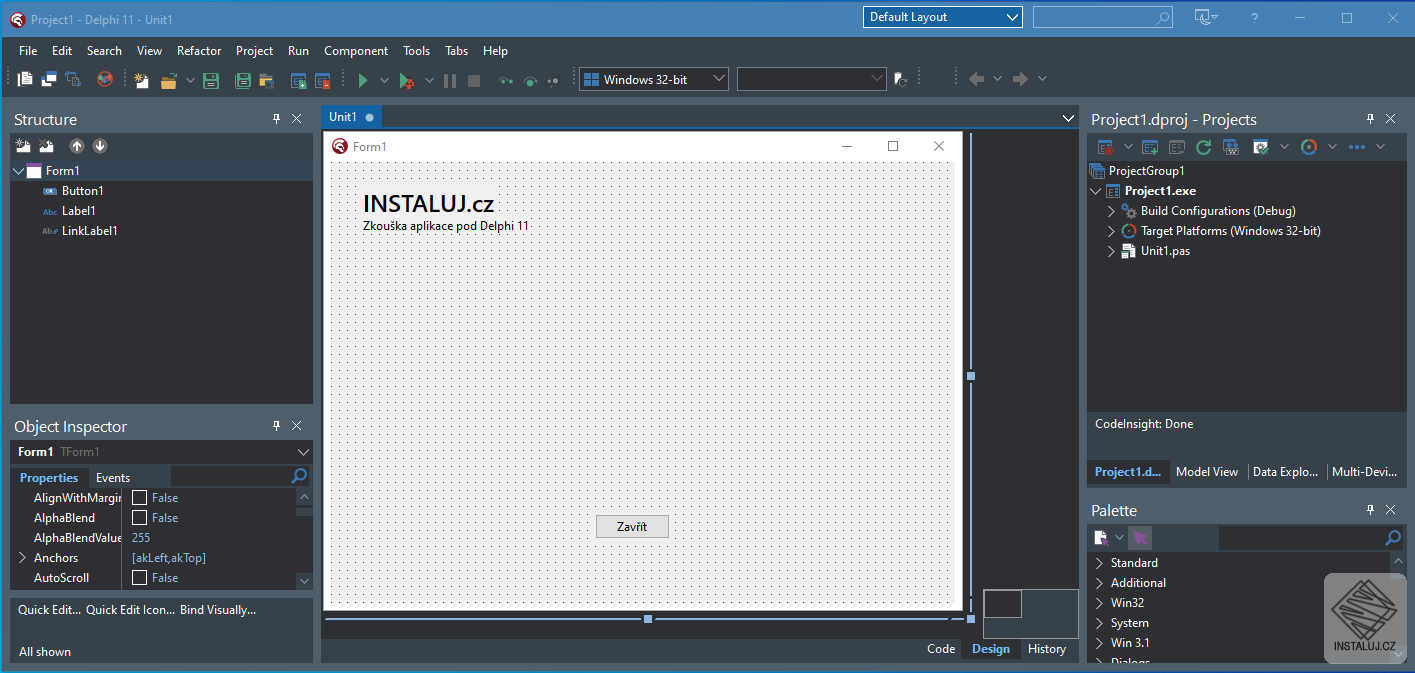The image size is (1415, 673).
Task: Open the Tools menu
Action: pos(417,51)
